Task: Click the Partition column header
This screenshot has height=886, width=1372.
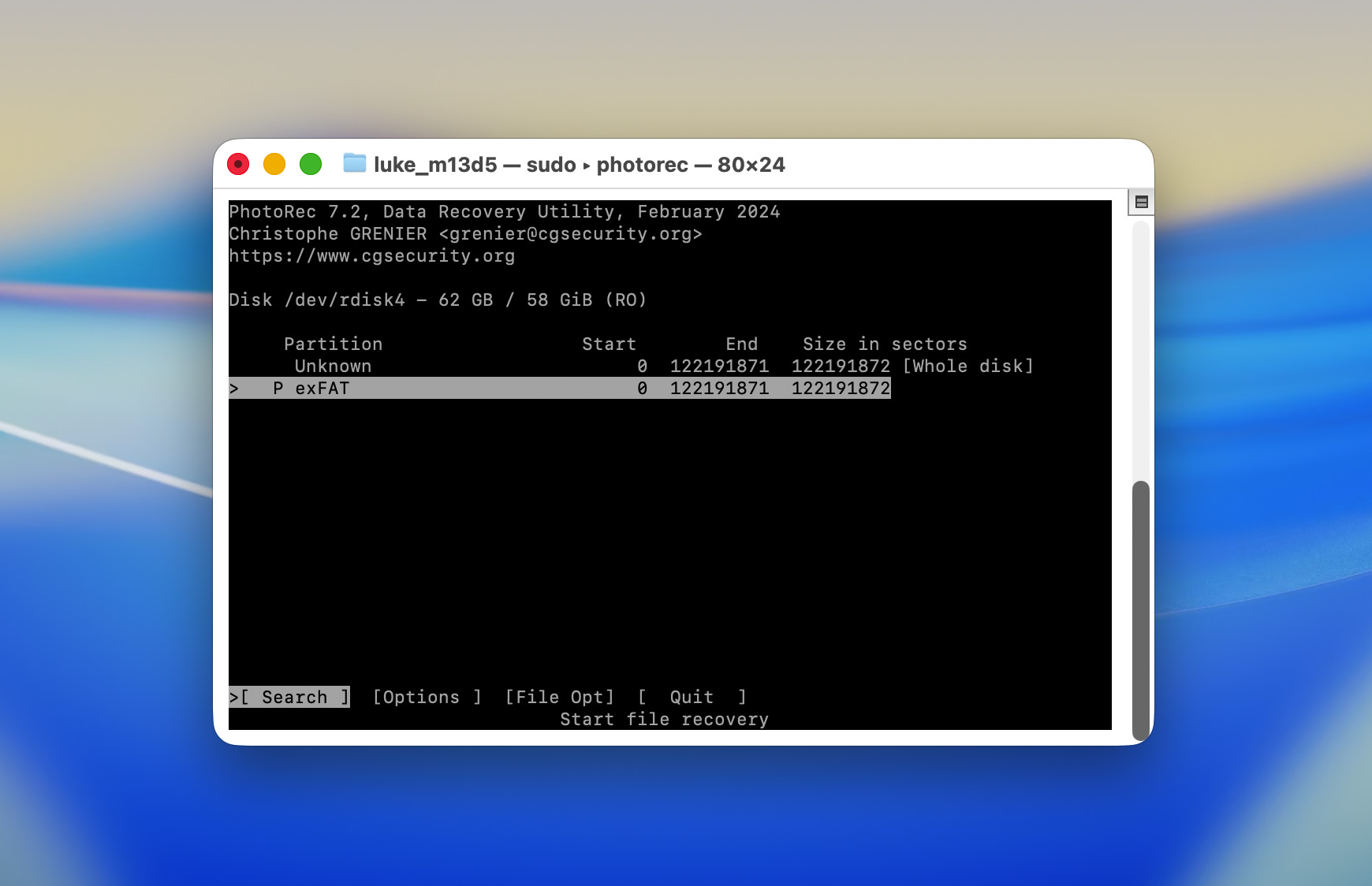Action: [333, 344]
